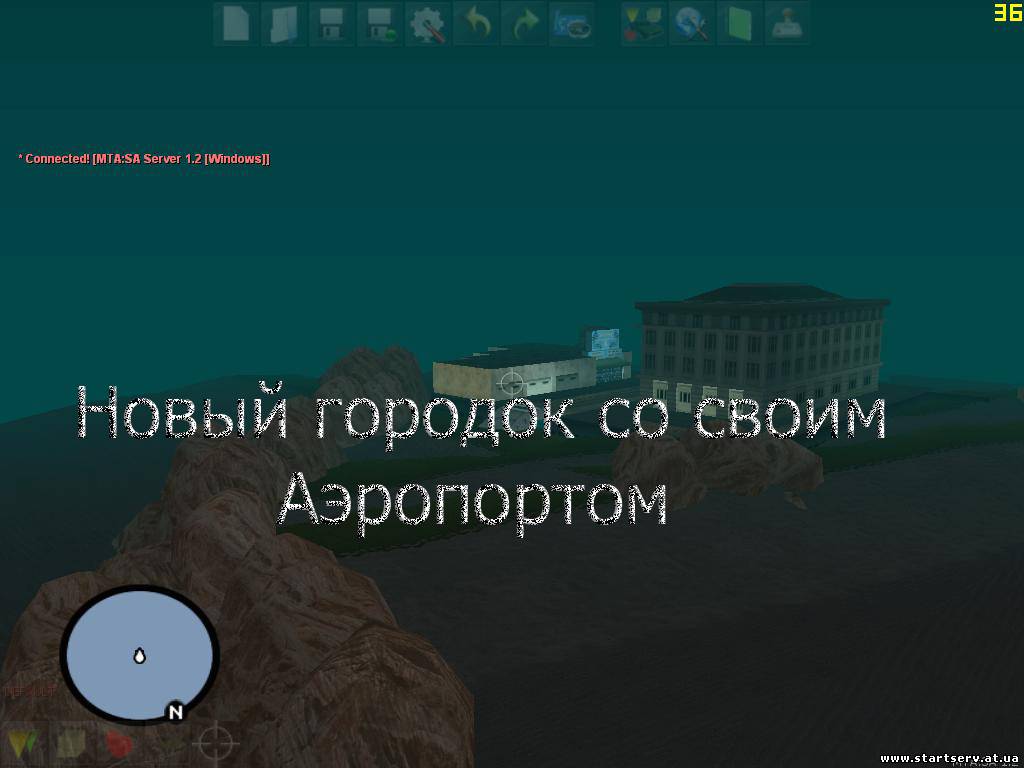Screen dimensions: 1024x768
Task: Open Map Settings via the globe and tools icon
Action: [x=691, y=23]
